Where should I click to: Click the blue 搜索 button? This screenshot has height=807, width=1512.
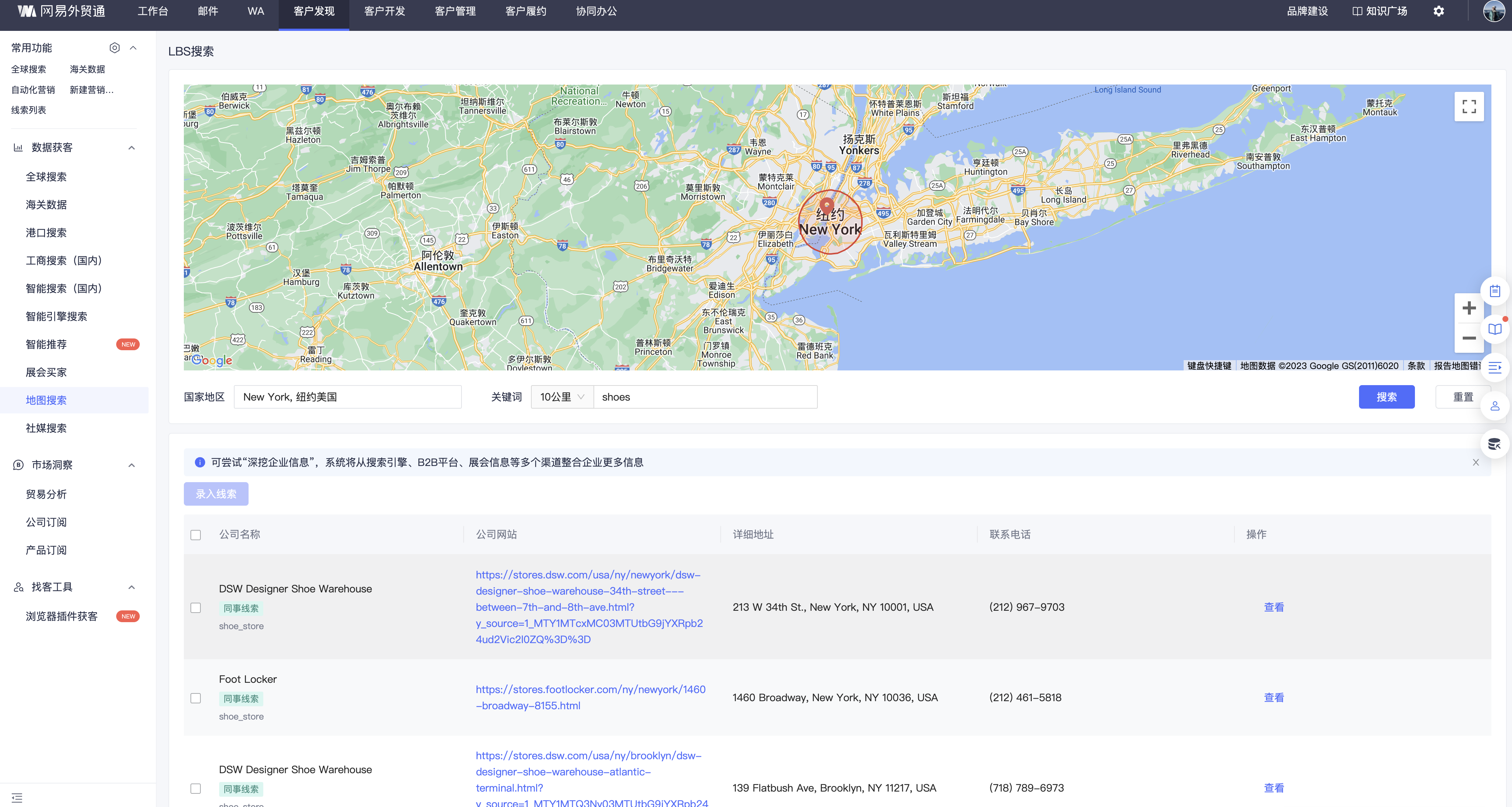(x=1386, y=397)
